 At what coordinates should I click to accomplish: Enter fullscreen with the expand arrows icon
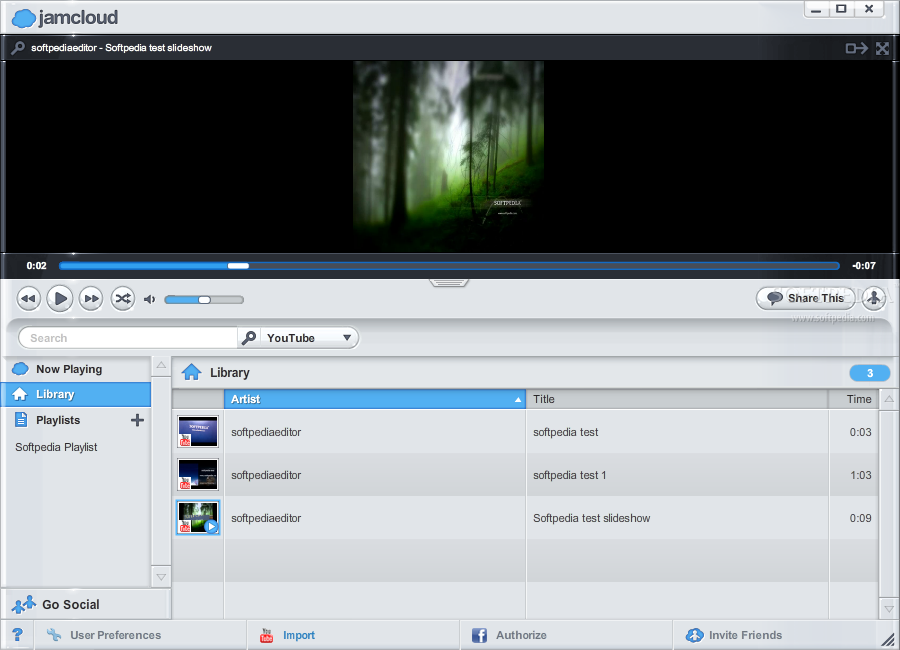[883, 48]
